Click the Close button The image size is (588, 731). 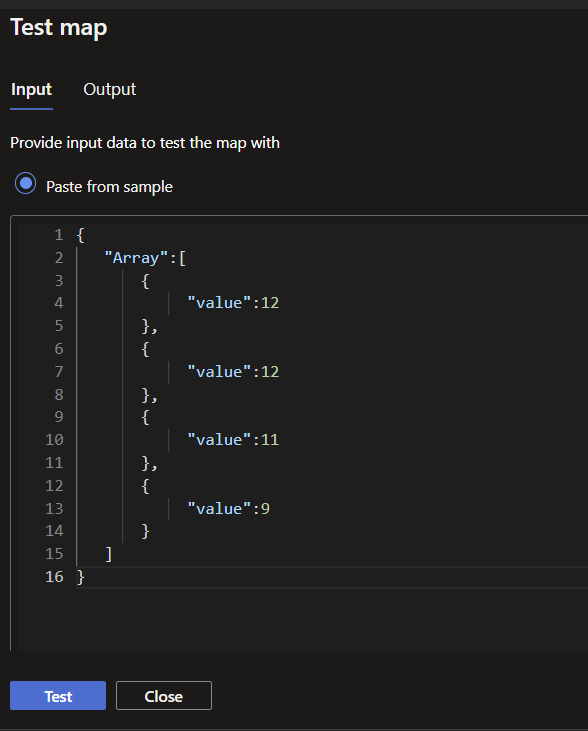(164, 696)
